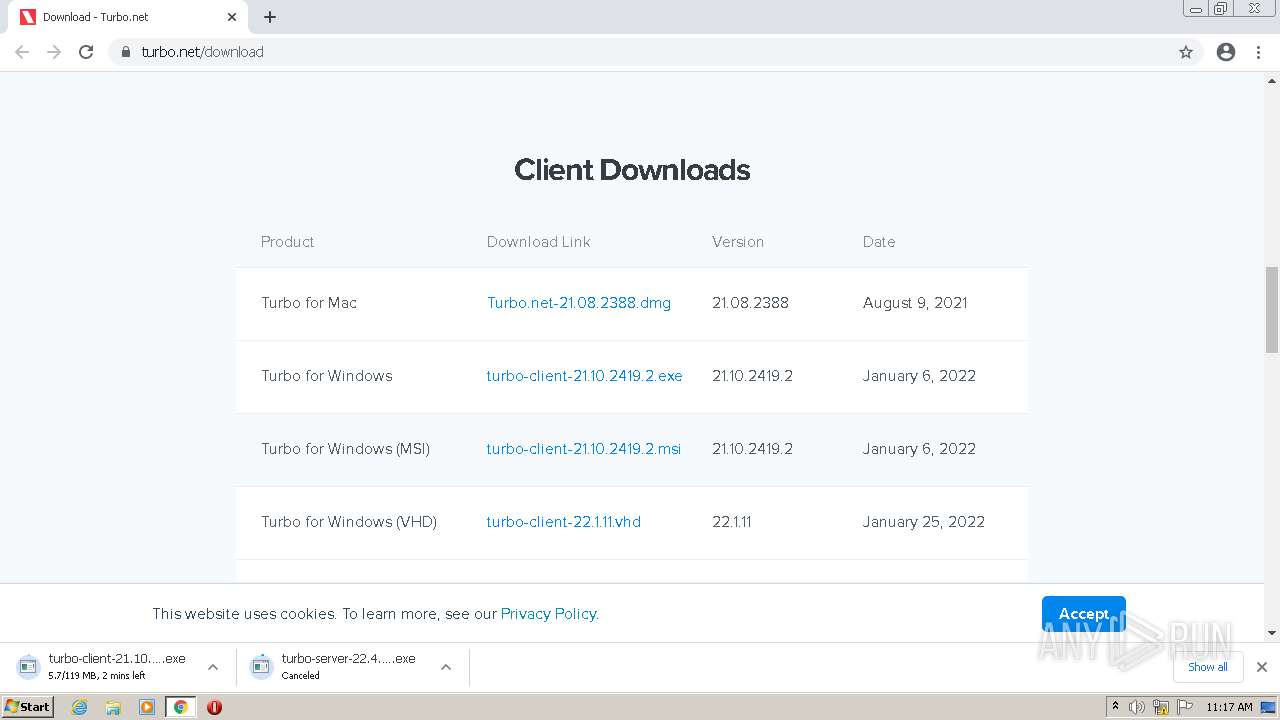The image size is (1280, 720).
Task: Open Action Center flag icon
Action: [x=1185, y=707]
